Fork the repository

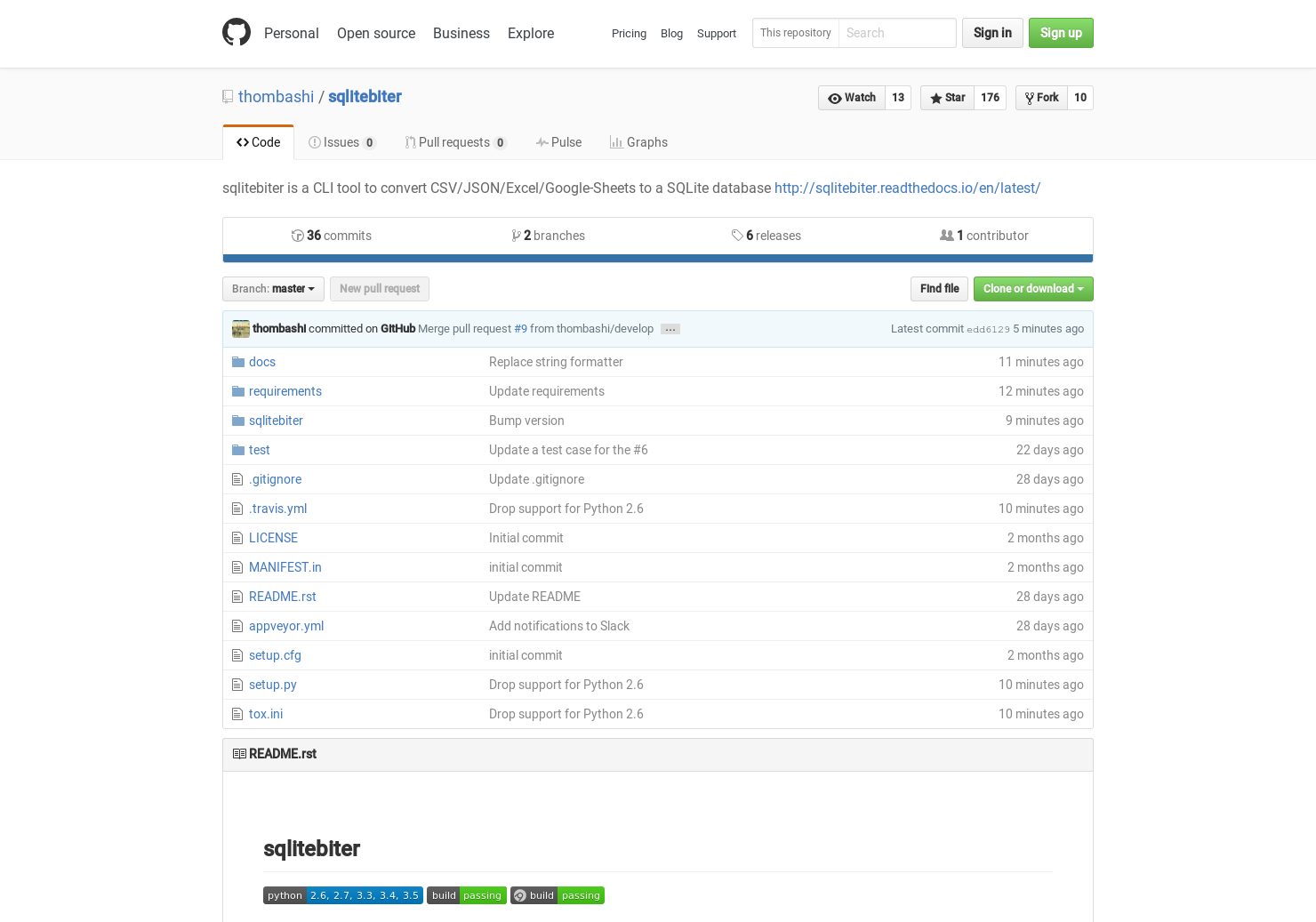(1042, 98)
